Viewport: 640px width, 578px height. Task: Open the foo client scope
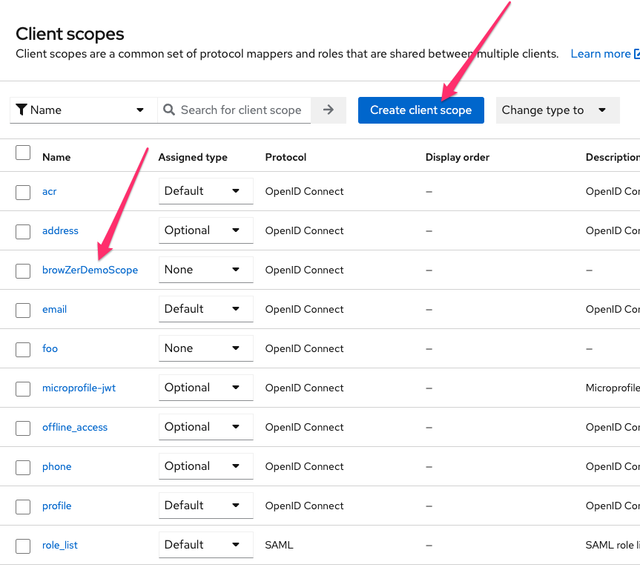coord(50,349)
